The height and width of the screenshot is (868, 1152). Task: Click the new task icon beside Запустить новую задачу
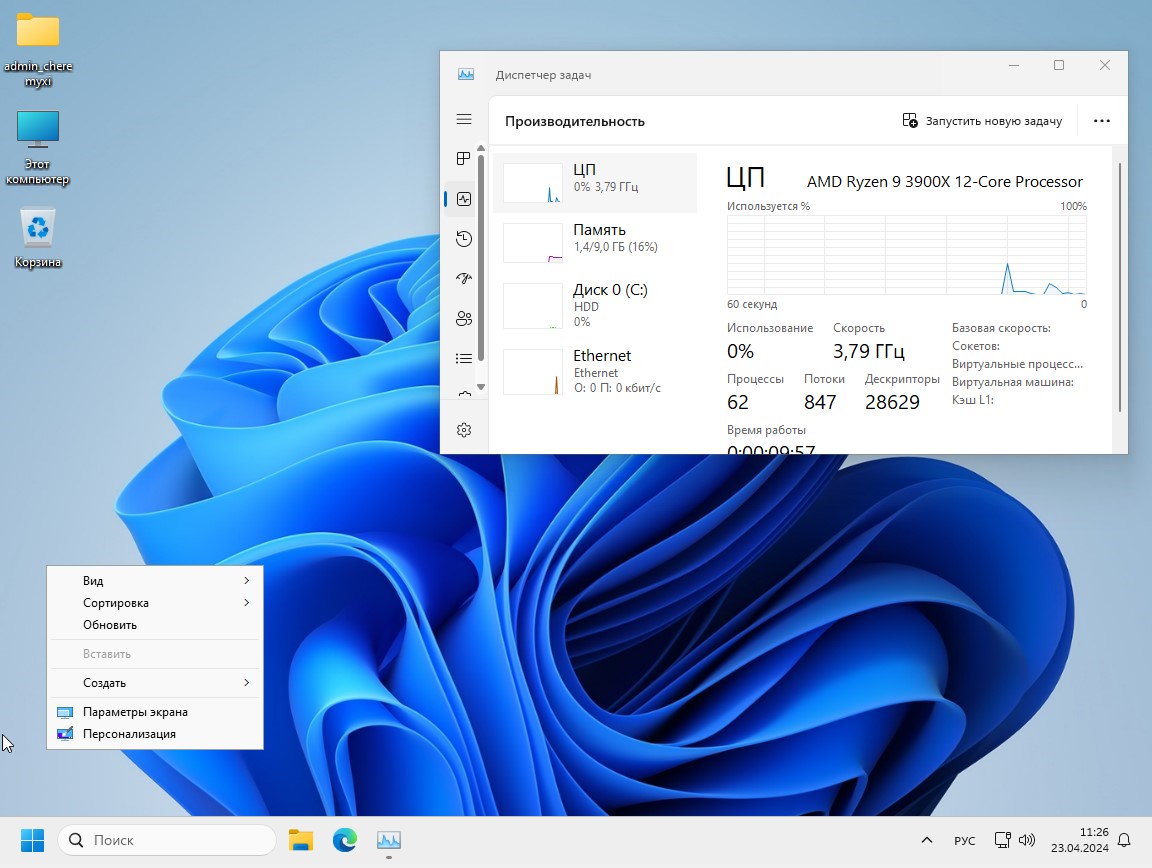pos(910,121)
